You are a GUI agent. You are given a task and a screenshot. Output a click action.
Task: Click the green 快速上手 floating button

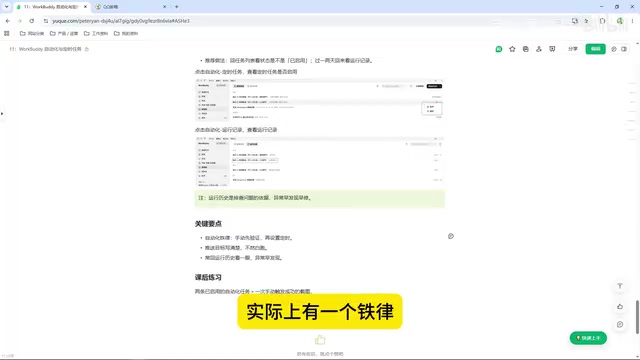[588, 338]
